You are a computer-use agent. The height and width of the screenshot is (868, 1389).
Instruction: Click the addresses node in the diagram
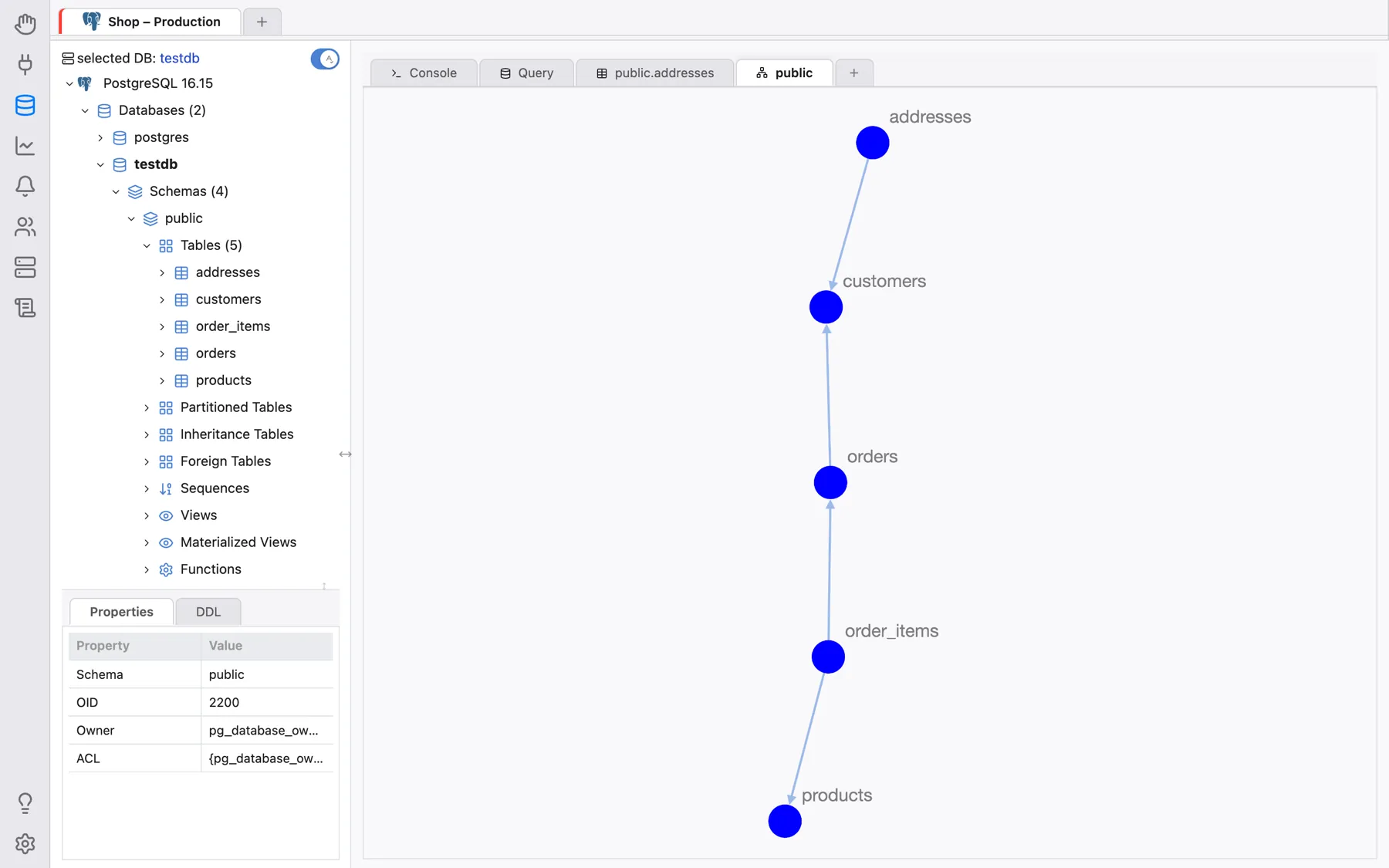click(x=872, y=143)
